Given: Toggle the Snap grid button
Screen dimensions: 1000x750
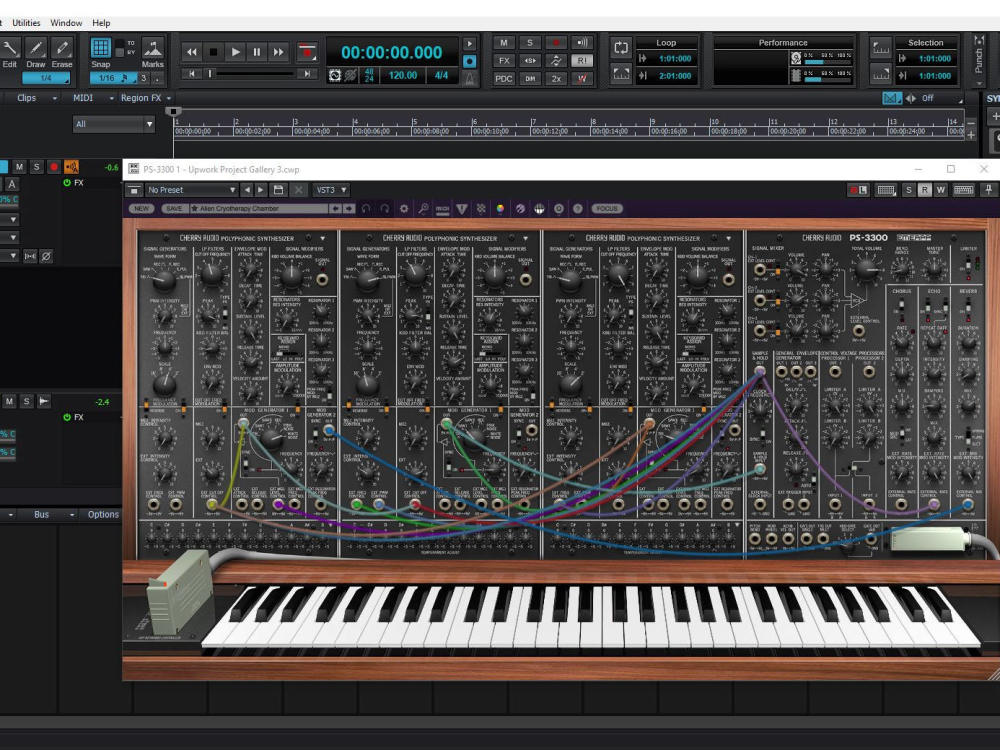Looking at the screenshot, I should [100, 48].
